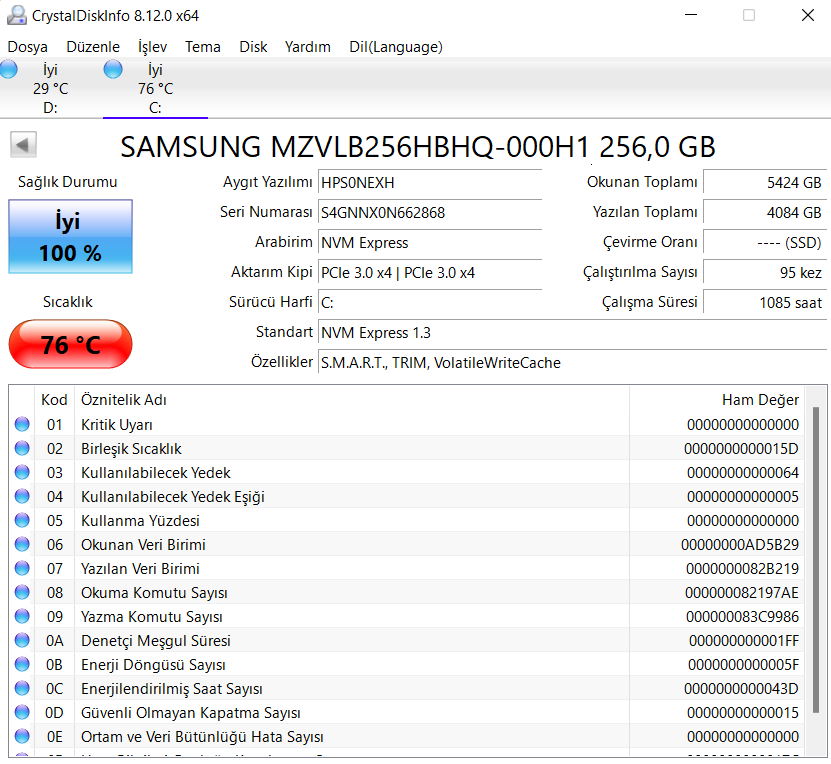The height and width of the screenshot is (764, 831).
Task: Close the CrystalDiskInfo window
Action: coord(808,15)
